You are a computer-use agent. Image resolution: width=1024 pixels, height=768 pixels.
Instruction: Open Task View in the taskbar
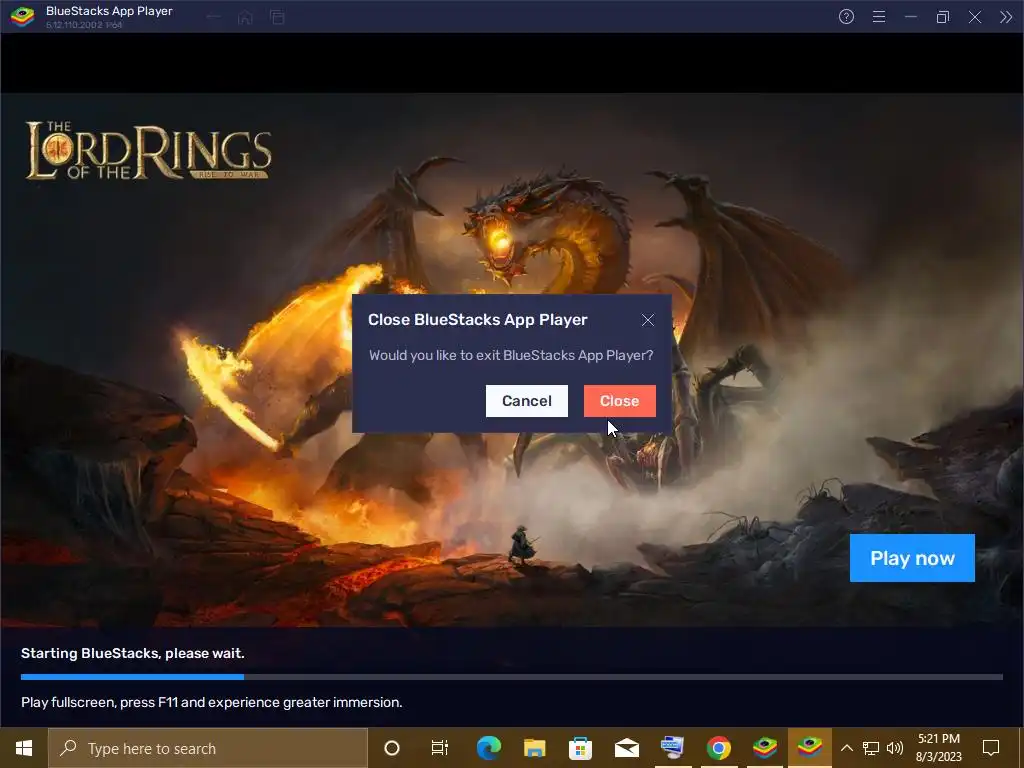(x=440, y=748)
